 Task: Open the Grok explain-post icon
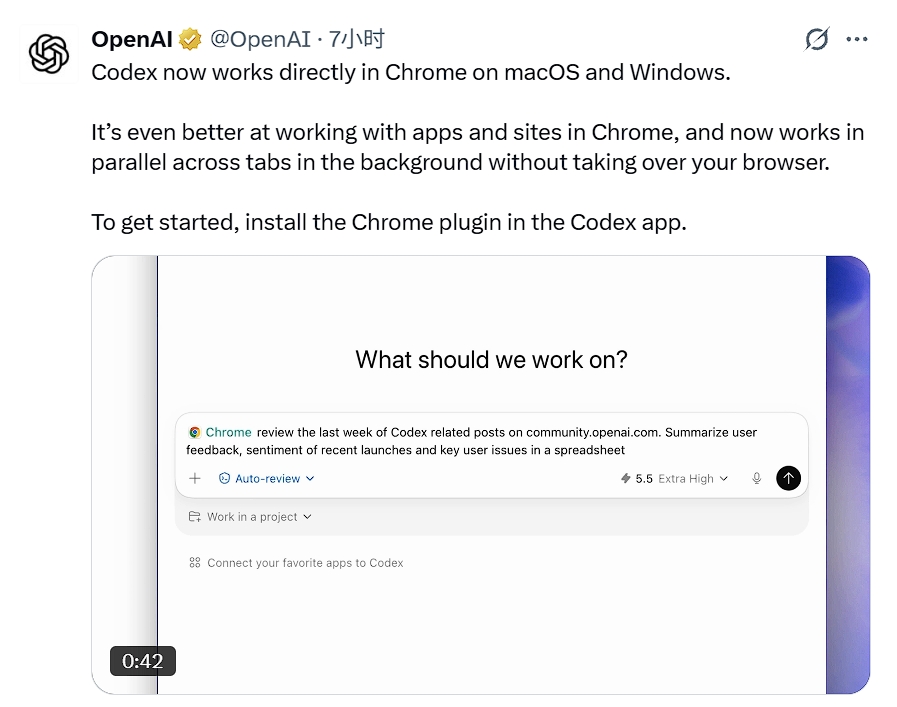click(x=816, y=39)
